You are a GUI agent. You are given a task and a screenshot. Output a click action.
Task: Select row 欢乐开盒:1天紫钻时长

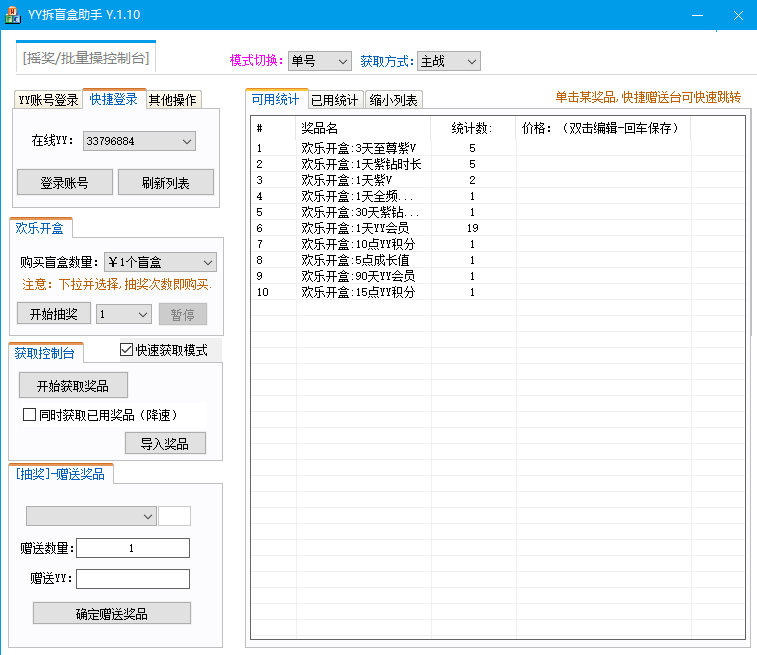tap(497, 164)
